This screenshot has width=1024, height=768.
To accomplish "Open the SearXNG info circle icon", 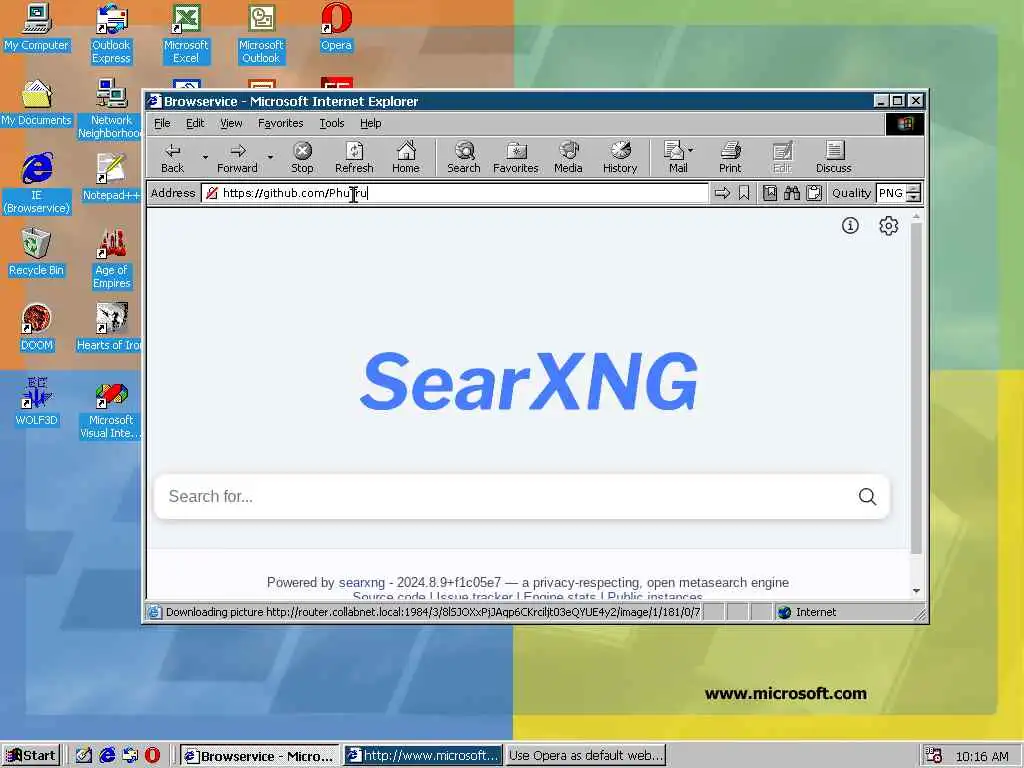I will click(850, 226).
